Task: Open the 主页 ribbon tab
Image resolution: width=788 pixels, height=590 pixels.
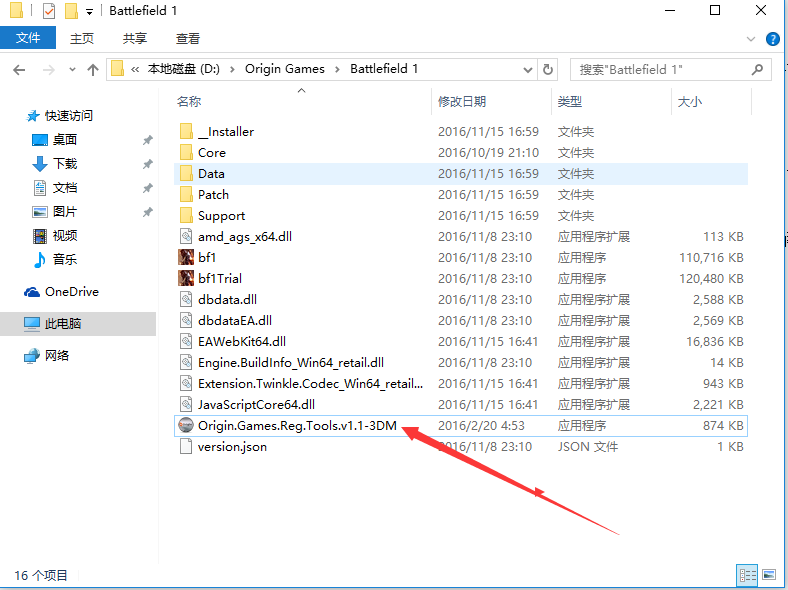Action: tap(81, 39)
